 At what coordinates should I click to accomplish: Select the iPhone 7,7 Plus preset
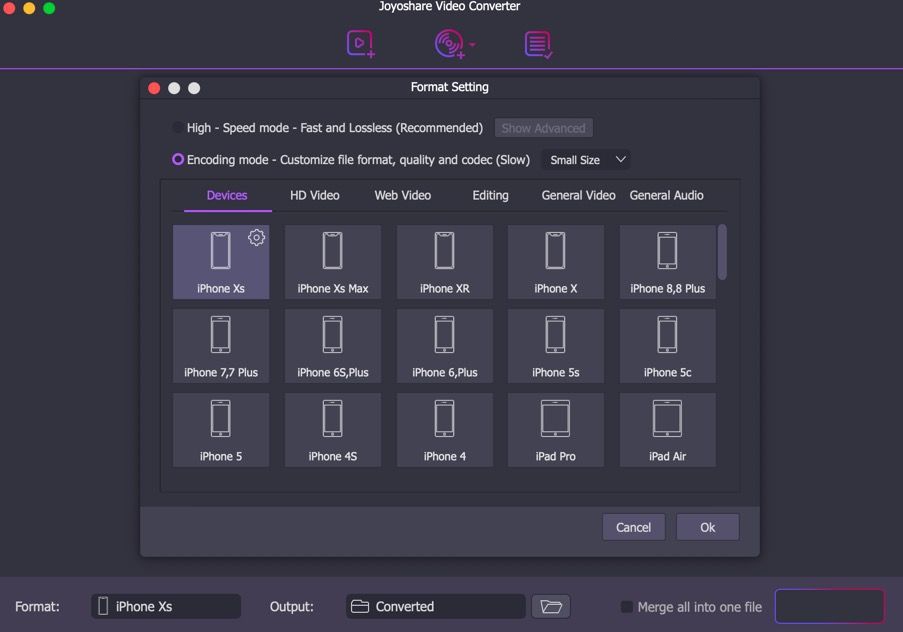pyautogui.click(x=221, y=346)
